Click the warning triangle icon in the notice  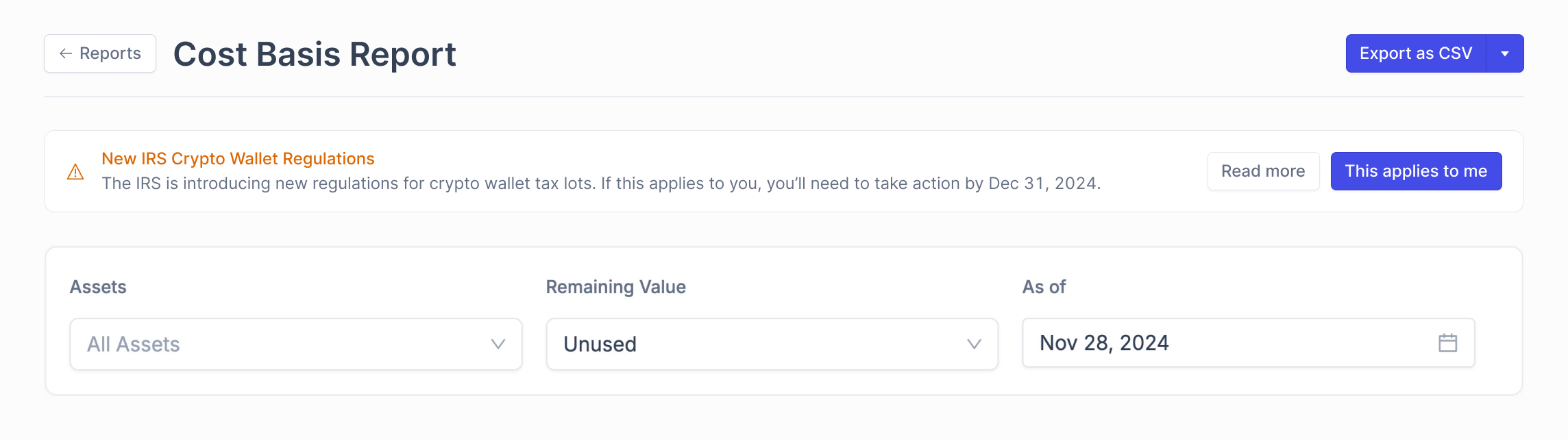(75, 172)
